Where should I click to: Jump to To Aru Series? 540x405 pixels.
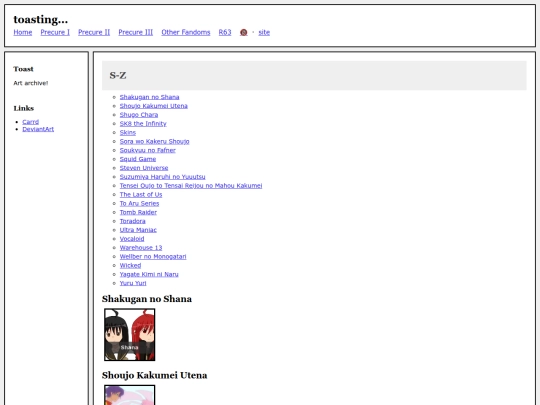(x=139, y=204)
